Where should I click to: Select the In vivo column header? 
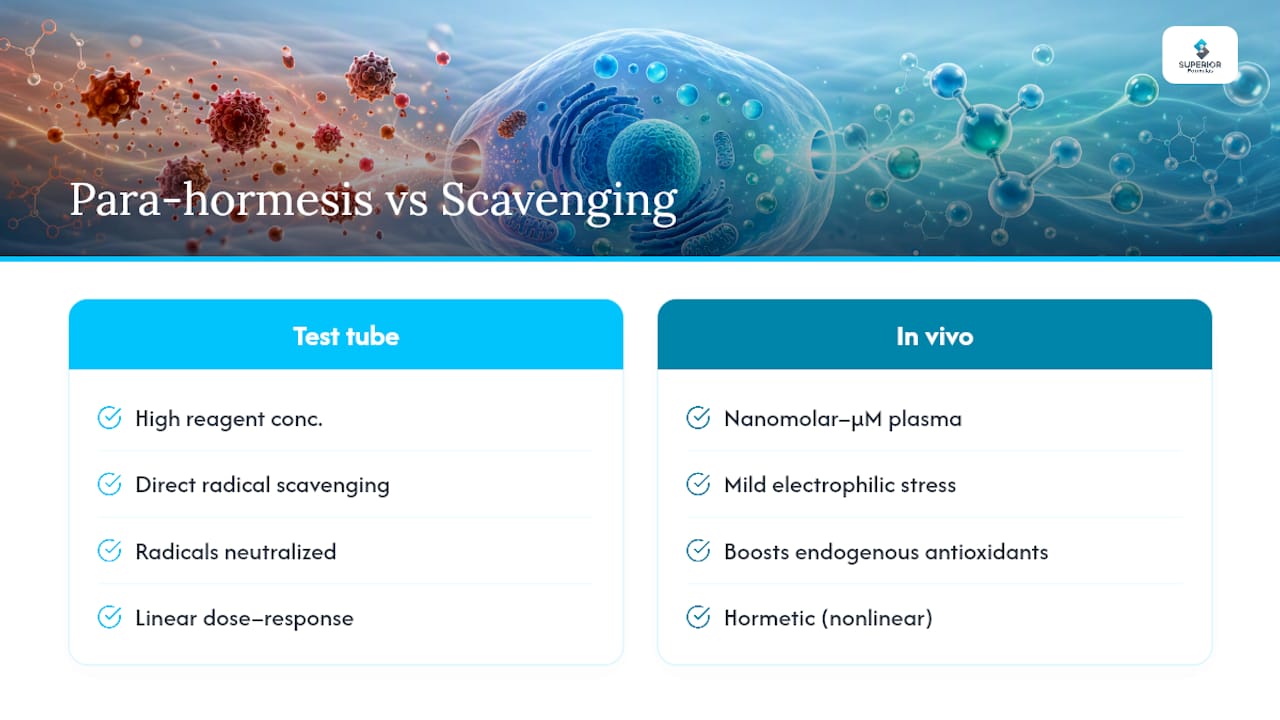(x=934, y=335)
